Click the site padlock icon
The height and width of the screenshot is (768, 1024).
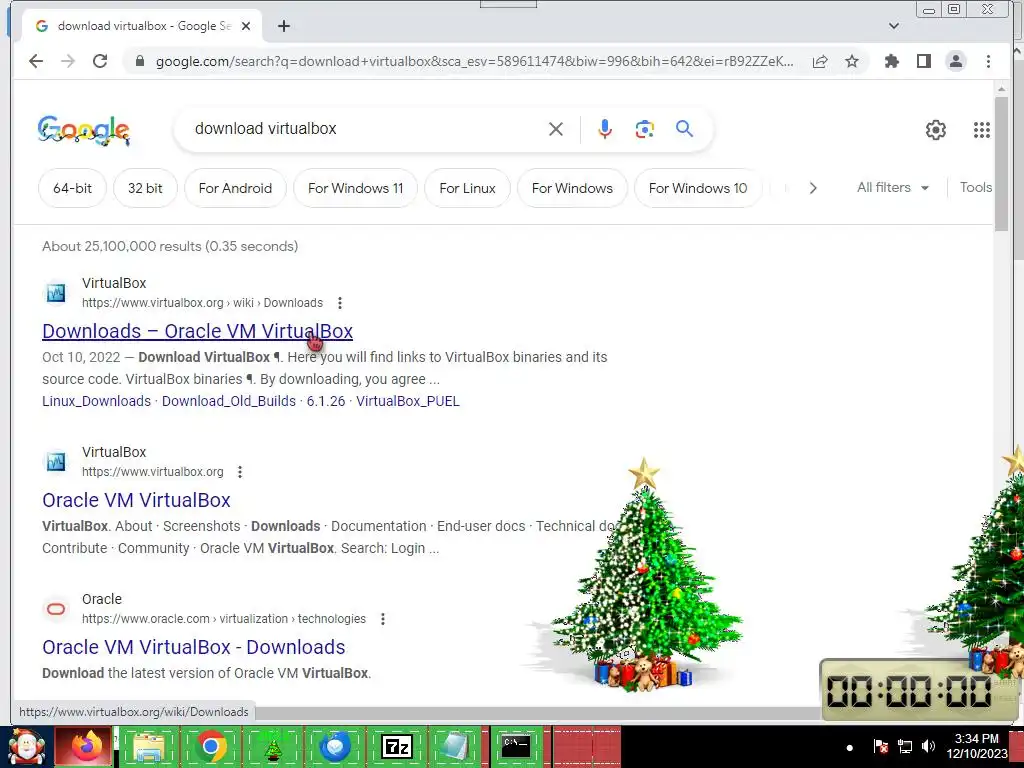coord(139,61)
